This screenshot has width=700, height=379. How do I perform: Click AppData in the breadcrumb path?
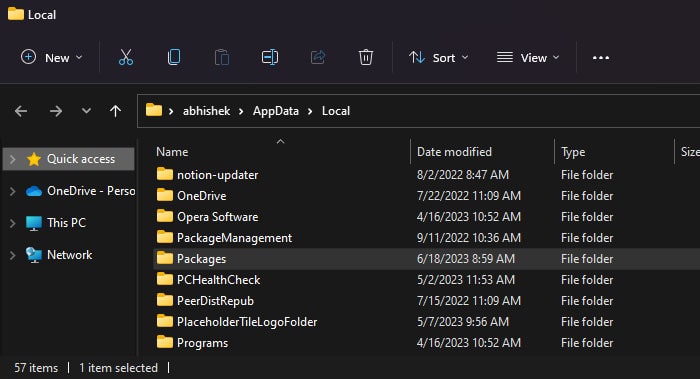(276, 111)
